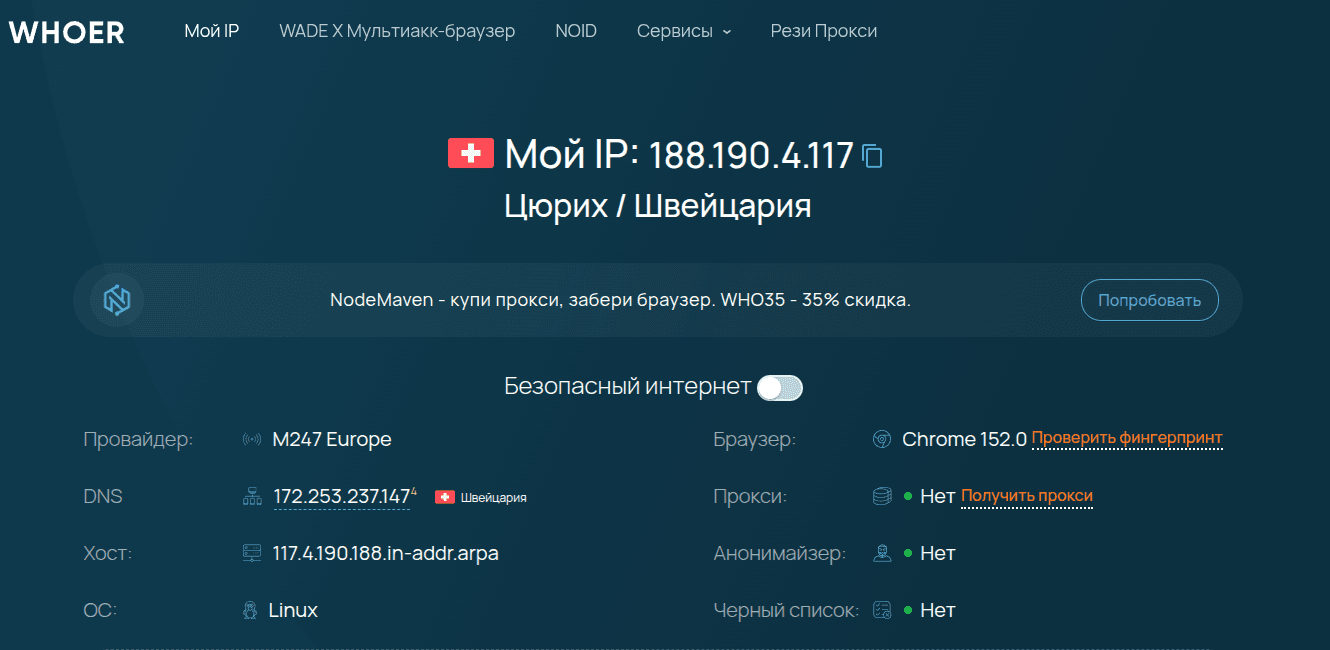Click the Проверить фингерпринт link
Viewport: 1330px width, 650px height.
(x=1127, y=438)
